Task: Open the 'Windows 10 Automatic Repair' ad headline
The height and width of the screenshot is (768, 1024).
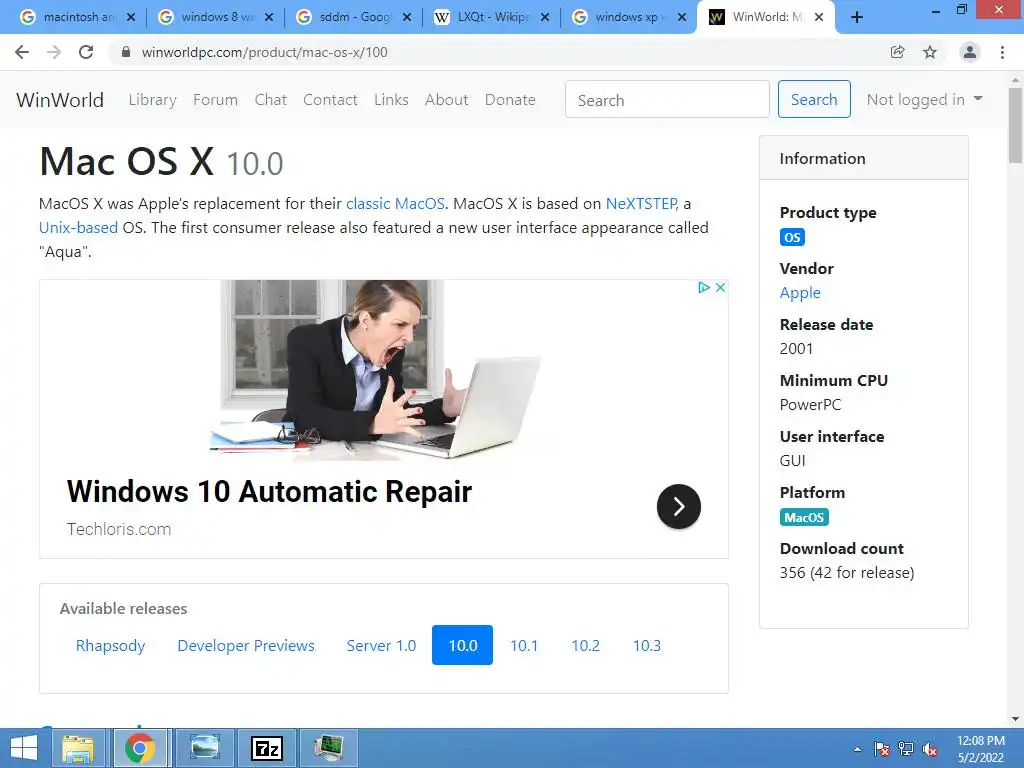Action: click(x=269, y=492)
